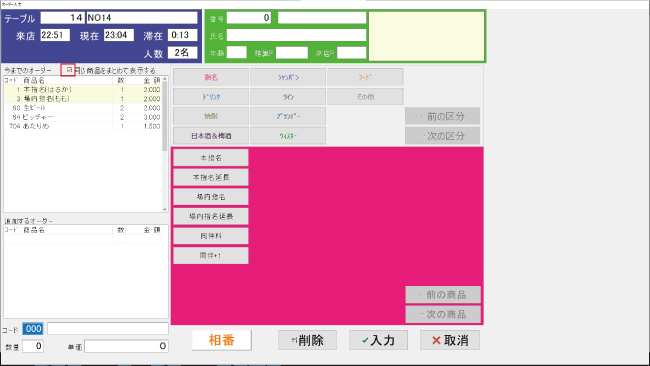Select order row あたりめ

coord(83,126)
